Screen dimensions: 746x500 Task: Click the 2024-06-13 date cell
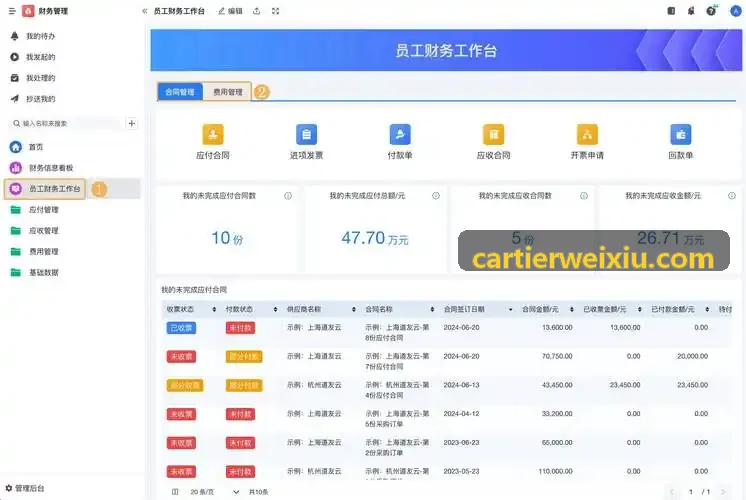[461, 385]
